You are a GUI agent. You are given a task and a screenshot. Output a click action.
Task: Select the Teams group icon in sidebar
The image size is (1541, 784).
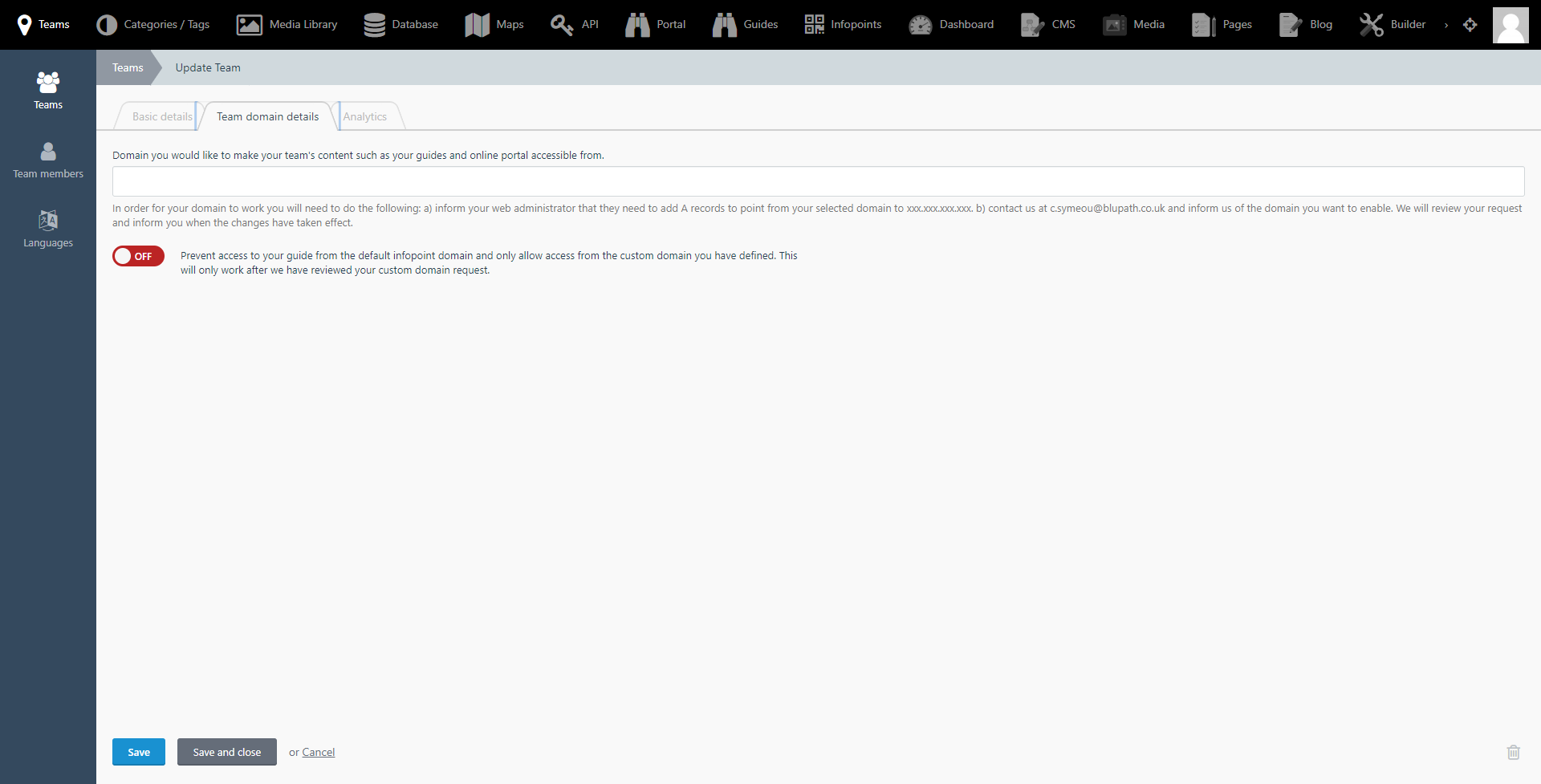pyautogui.click(x=48, y=82)
